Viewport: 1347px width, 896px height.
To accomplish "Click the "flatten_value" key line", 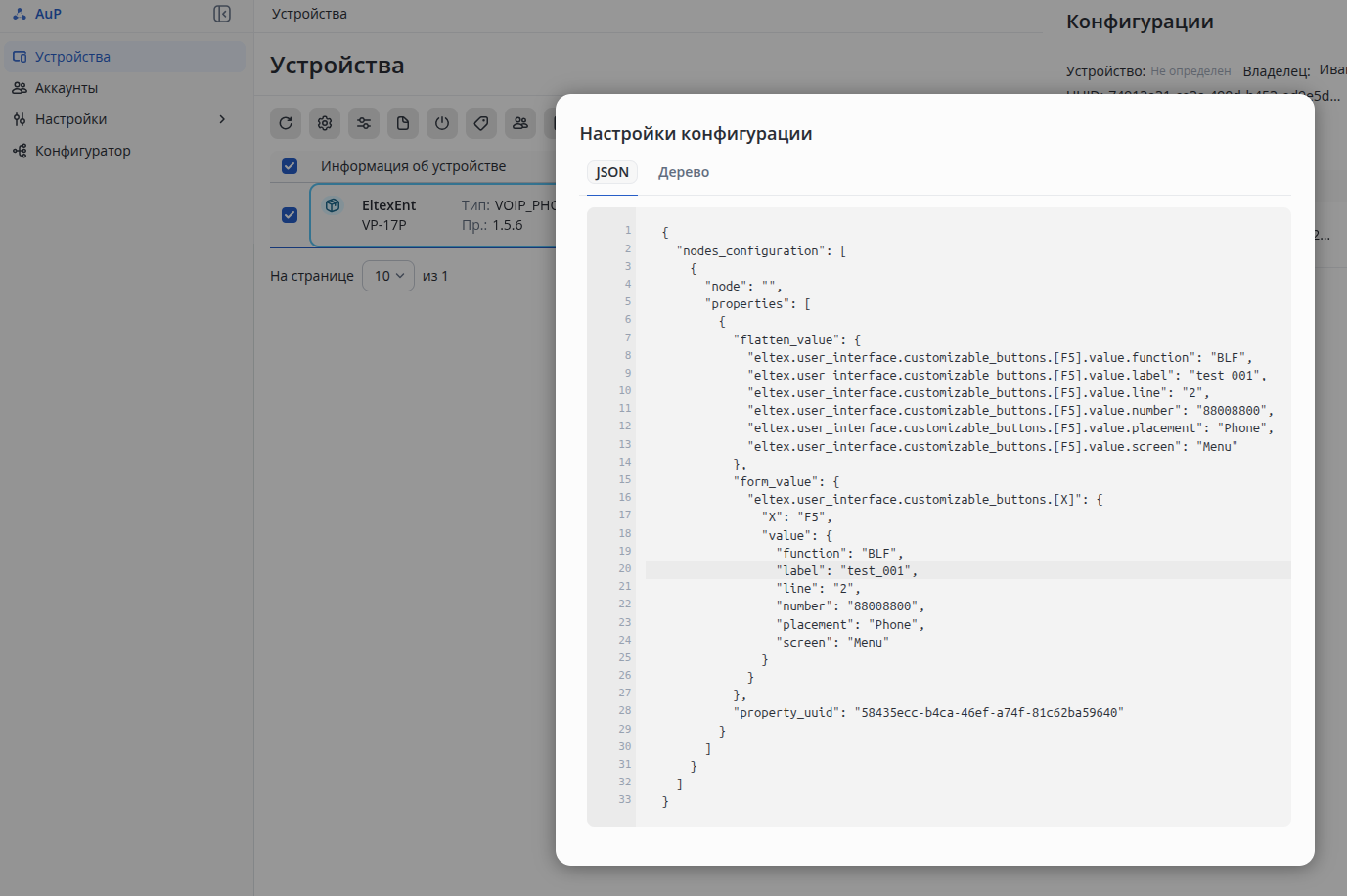I will tap(796, 340).
